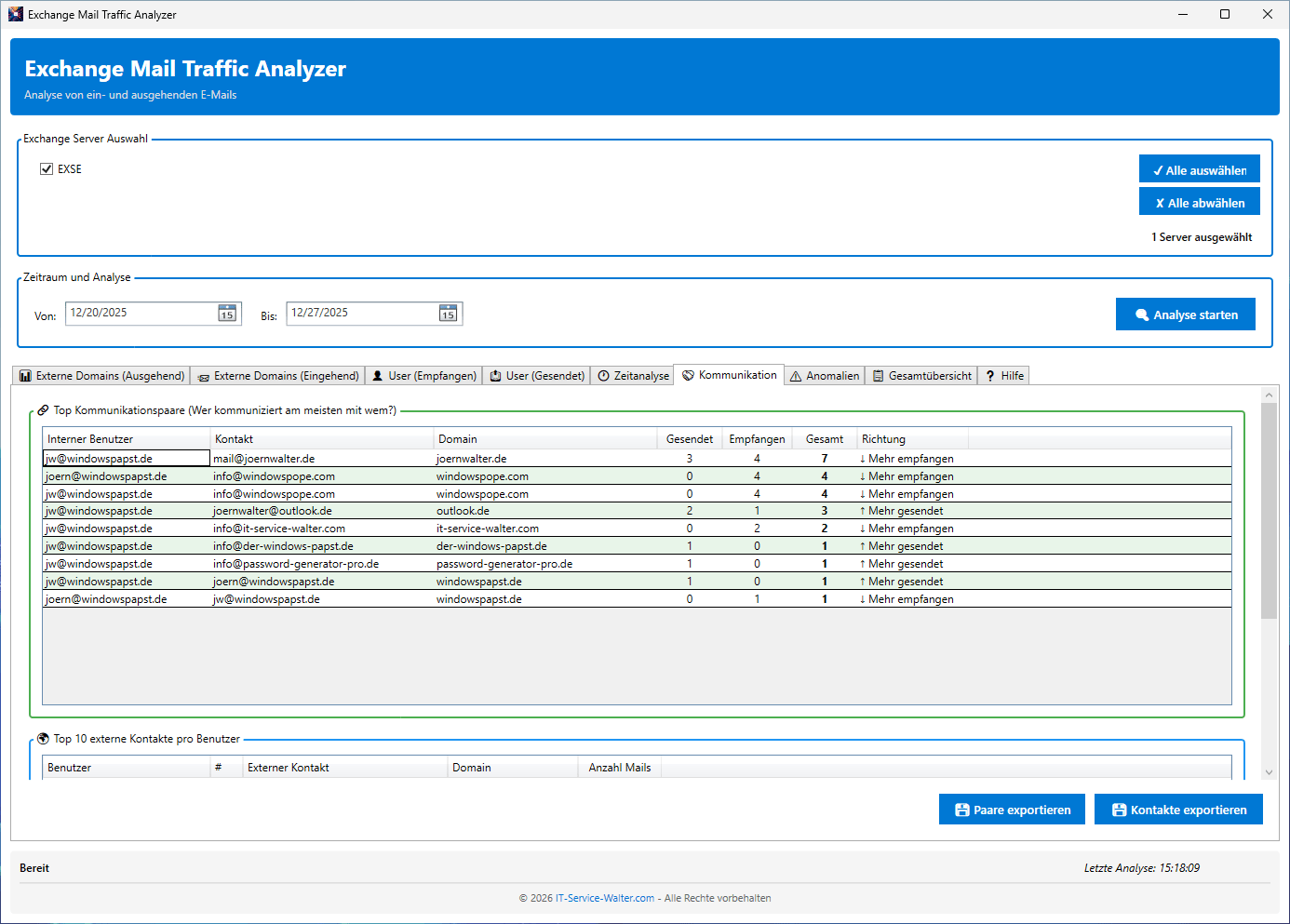The image size is (1290, 924).
Task: Sort table by Gesamt column header
Action: (824, 439)
